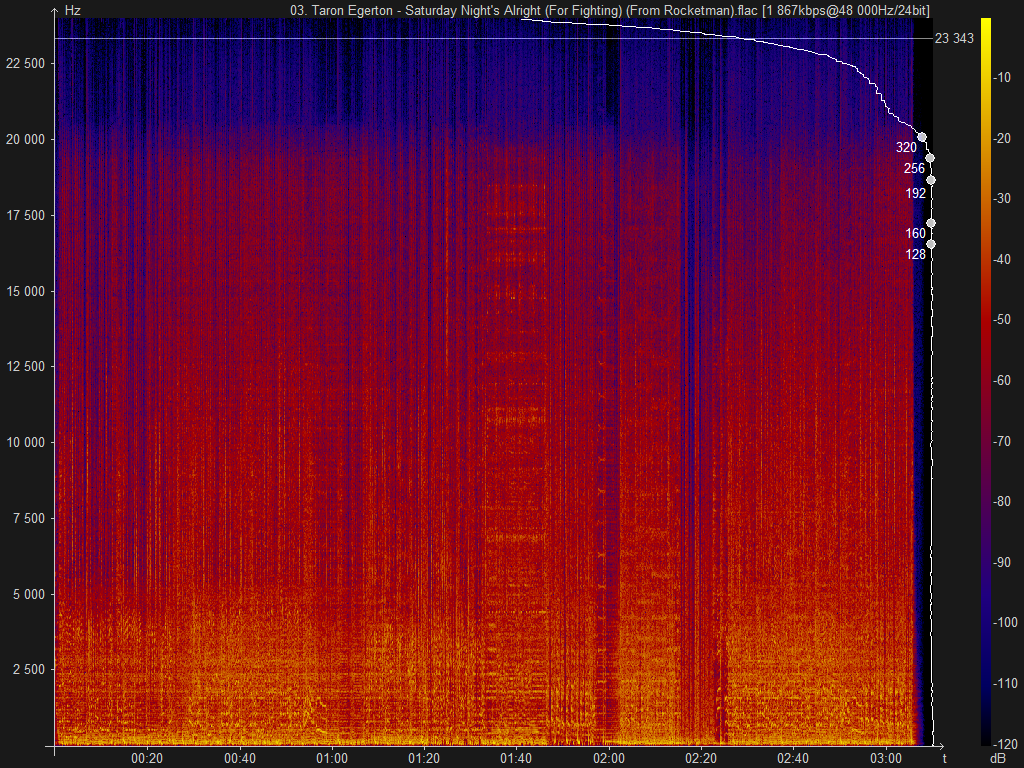This screenshot has height=768, width=1024.
Task: Click the -50 dB scale label
Action: (1002, 319)
